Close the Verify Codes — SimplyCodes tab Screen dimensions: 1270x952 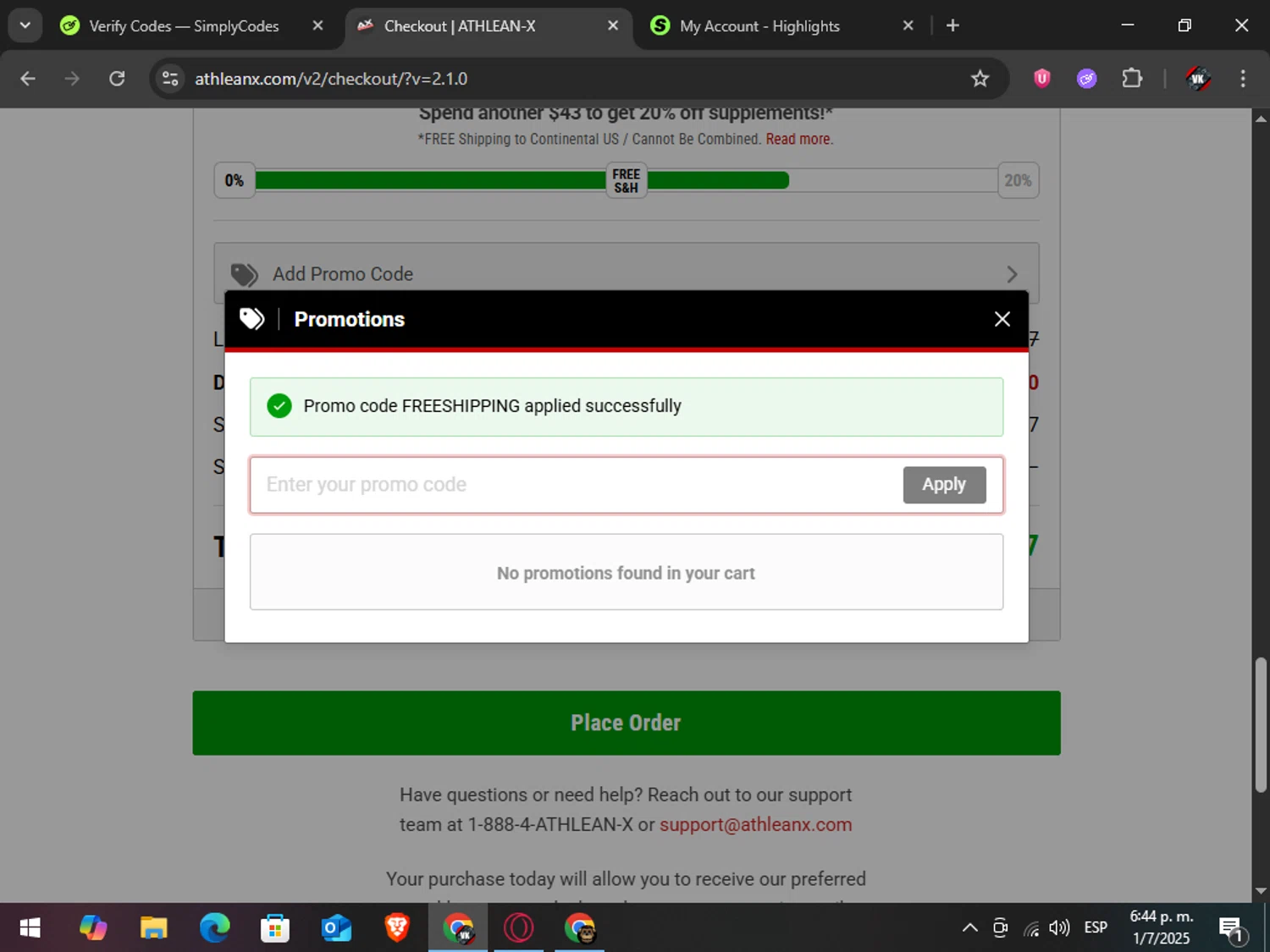(x=317, y=26)
